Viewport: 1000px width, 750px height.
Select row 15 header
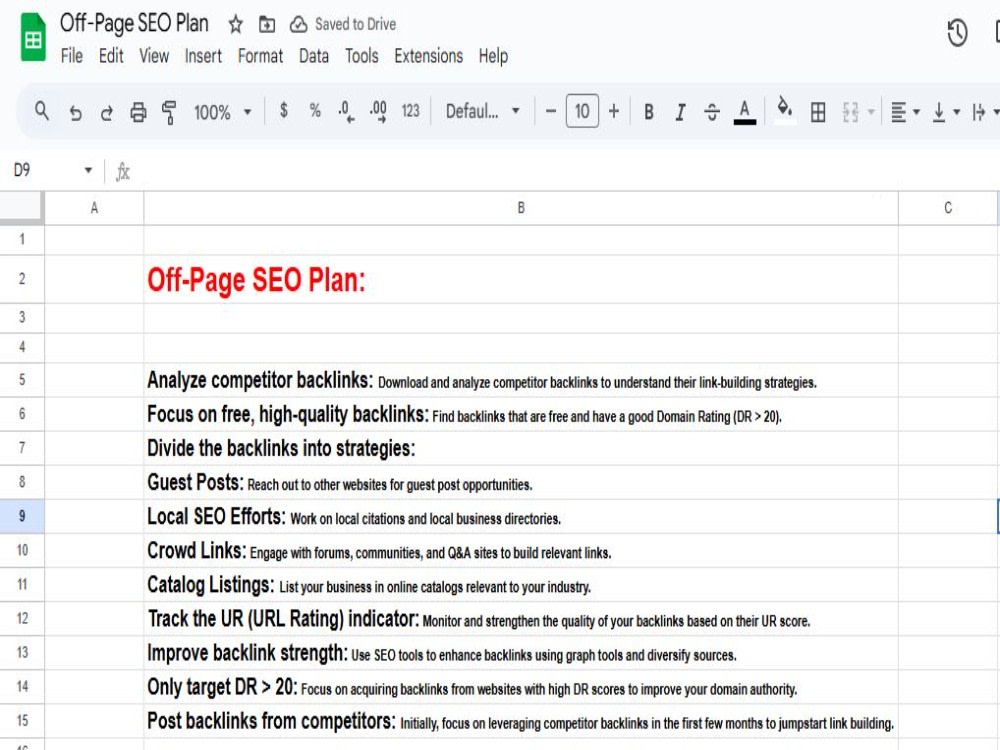tap(22, 721)
